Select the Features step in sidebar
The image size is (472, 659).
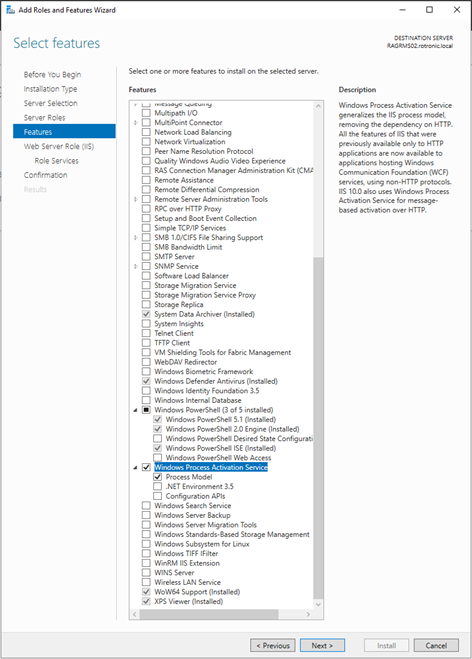(x=64, y=132)
